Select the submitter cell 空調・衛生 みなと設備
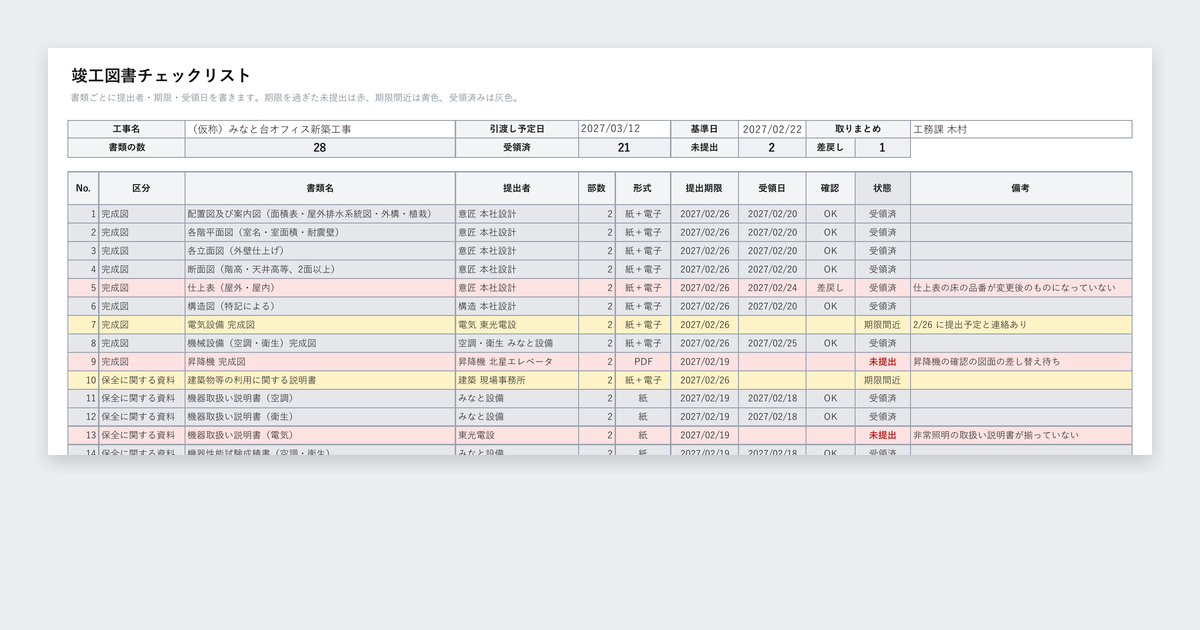 point(517,343)
